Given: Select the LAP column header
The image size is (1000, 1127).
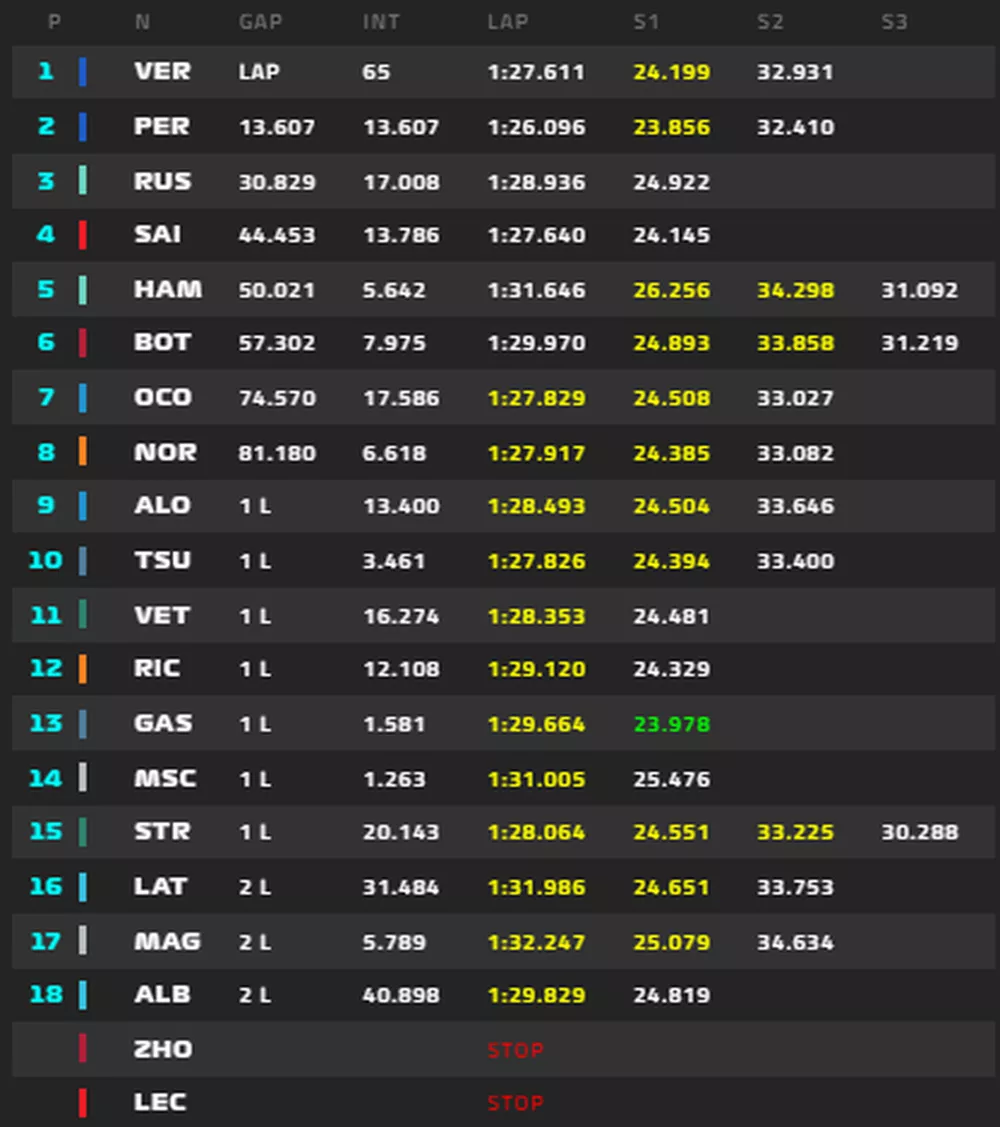Looking at the screenshot, I should (507, 22).
